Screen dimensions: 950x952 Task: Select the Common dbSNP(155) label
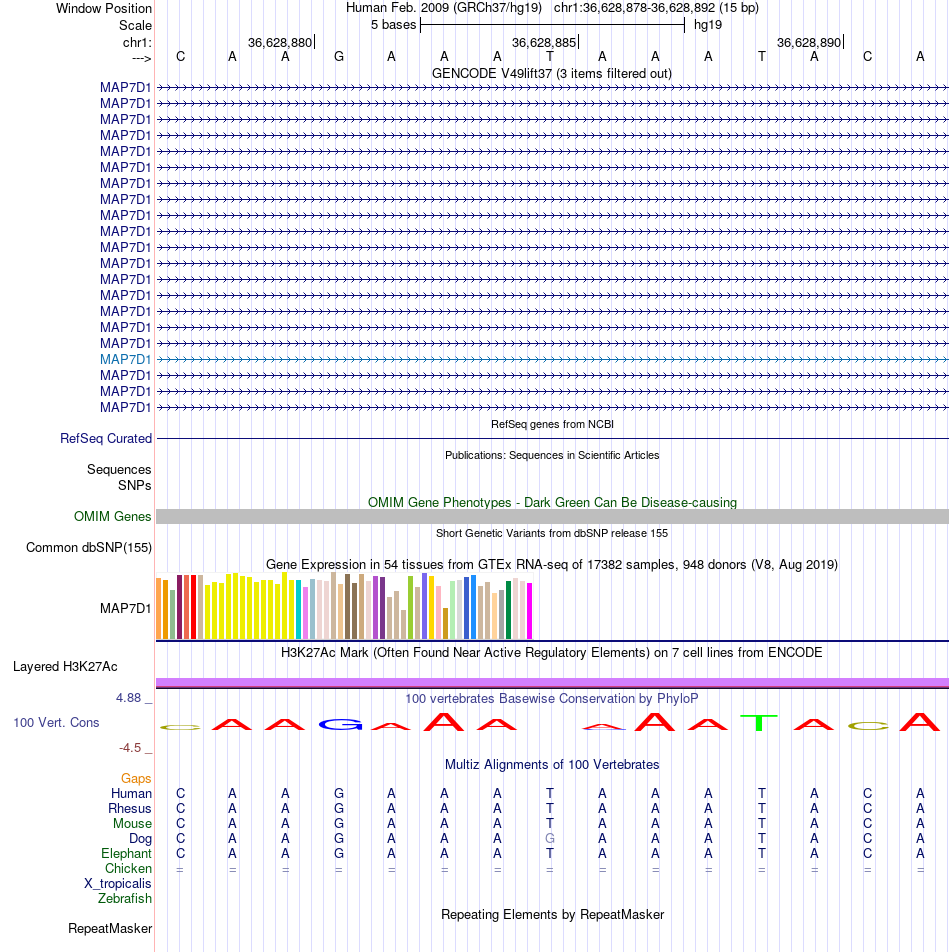(x=89, y=547)
